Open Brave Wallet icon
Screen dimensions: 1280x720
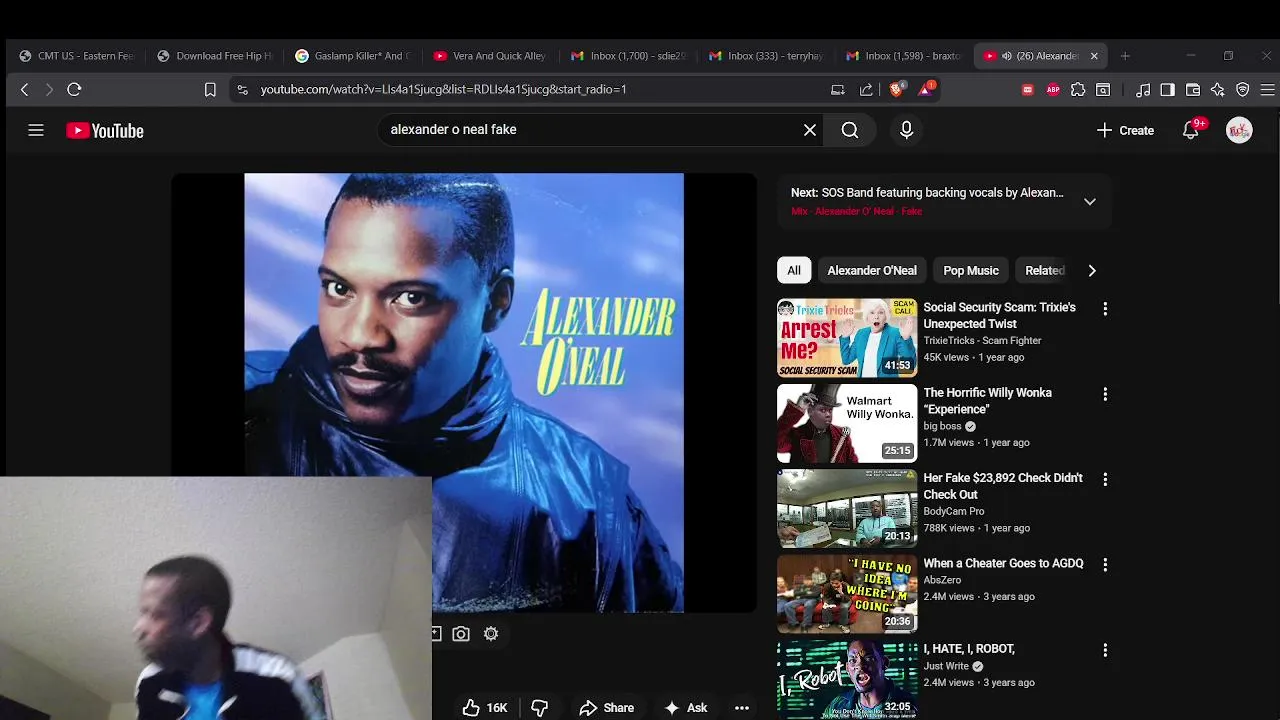1192,89
